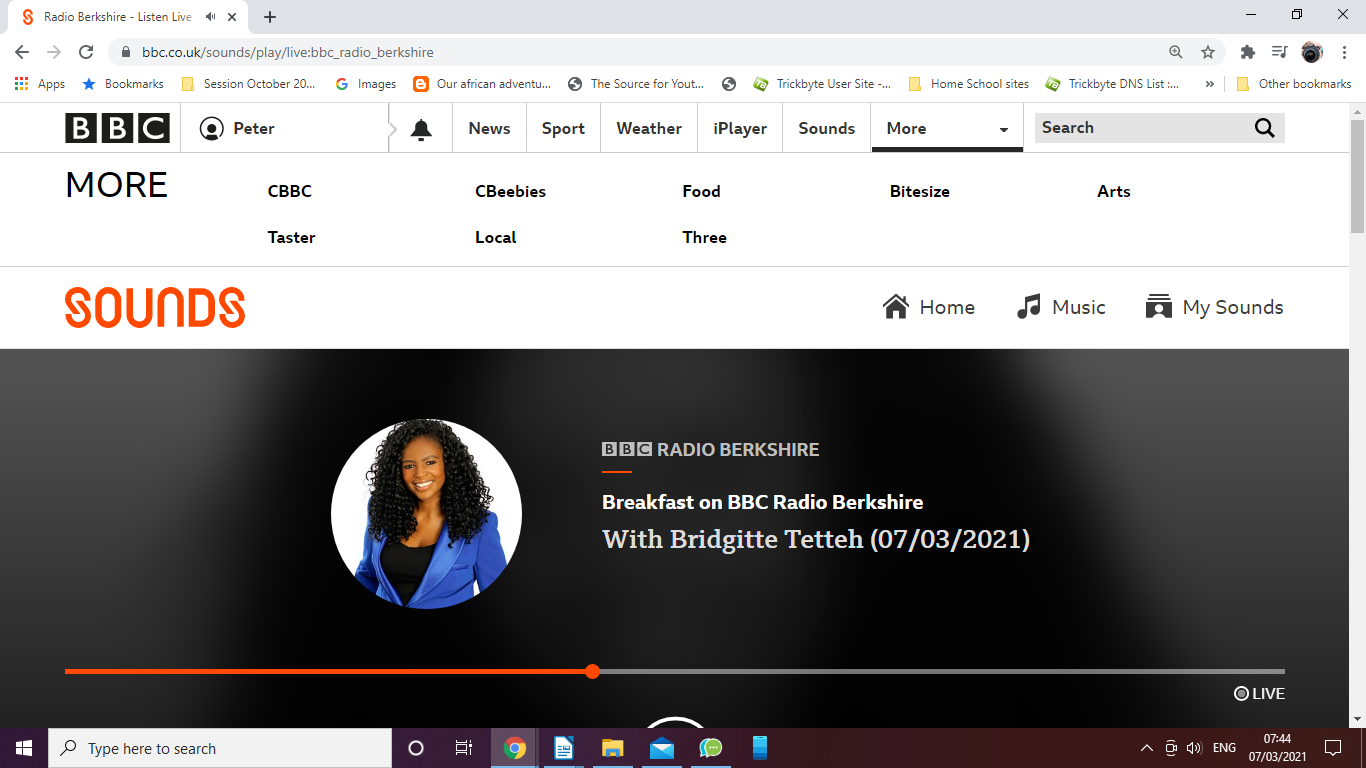Open Other bookmarks folder
The height and width of the screenshot is (768, 1366).
(x=1294, y=84)
